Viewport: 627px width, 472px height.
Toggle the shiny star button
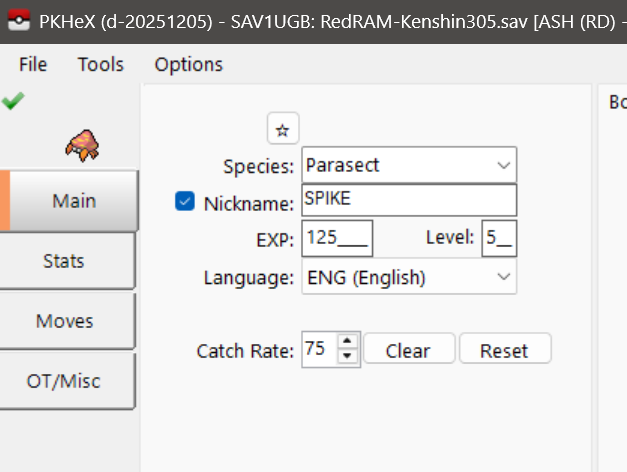click(283, 129)
